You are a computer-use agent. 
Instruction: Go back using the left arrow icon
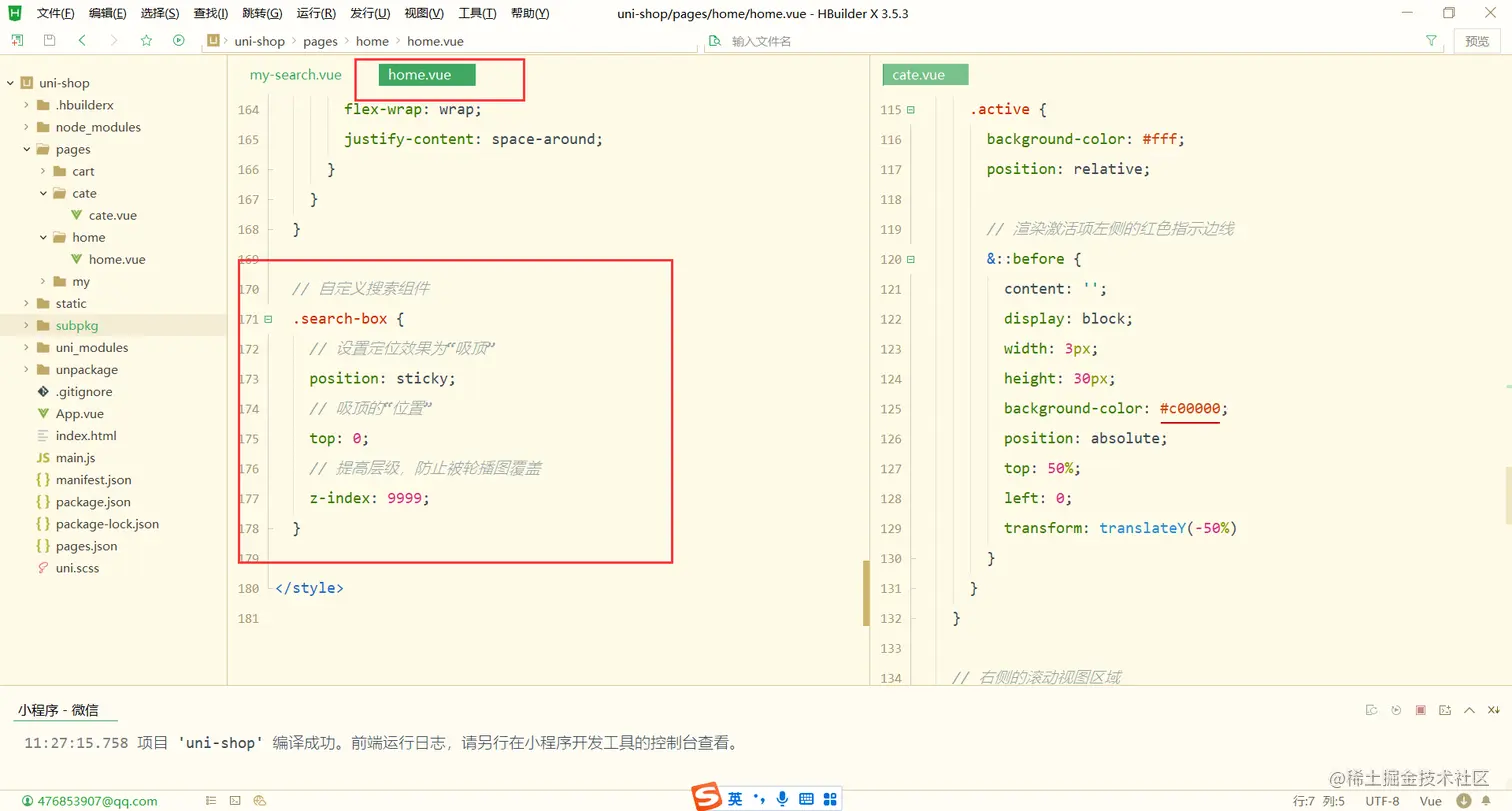tap(82, 41)
